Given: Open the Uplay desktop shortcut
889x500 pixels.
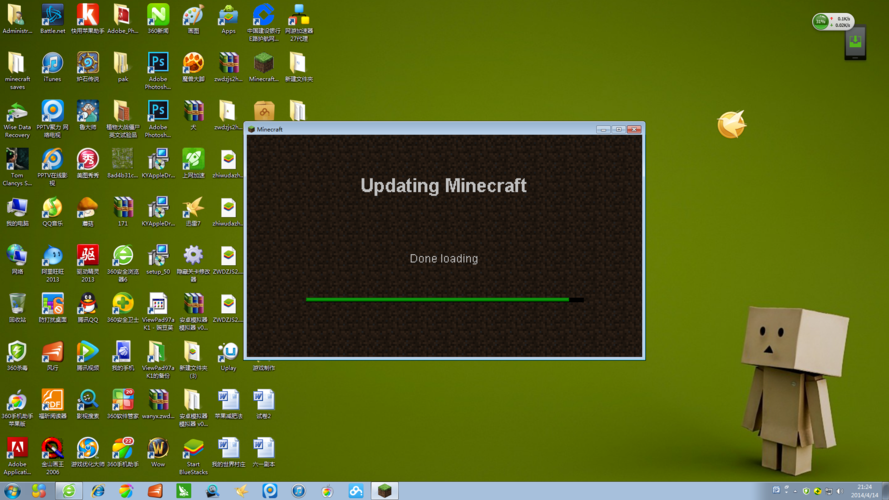Looking at the screenshot, I should tap(228, 356).
